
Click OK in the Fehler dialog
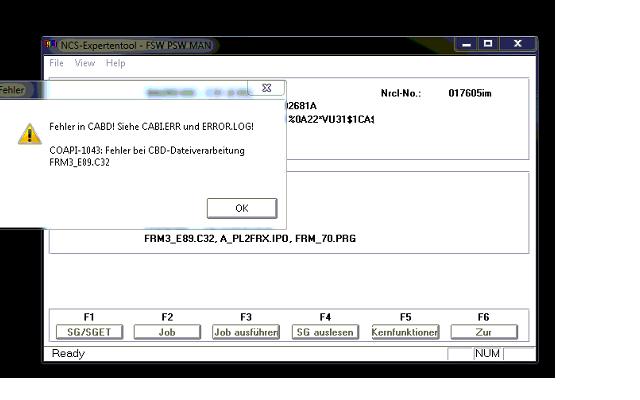point(241,208)
